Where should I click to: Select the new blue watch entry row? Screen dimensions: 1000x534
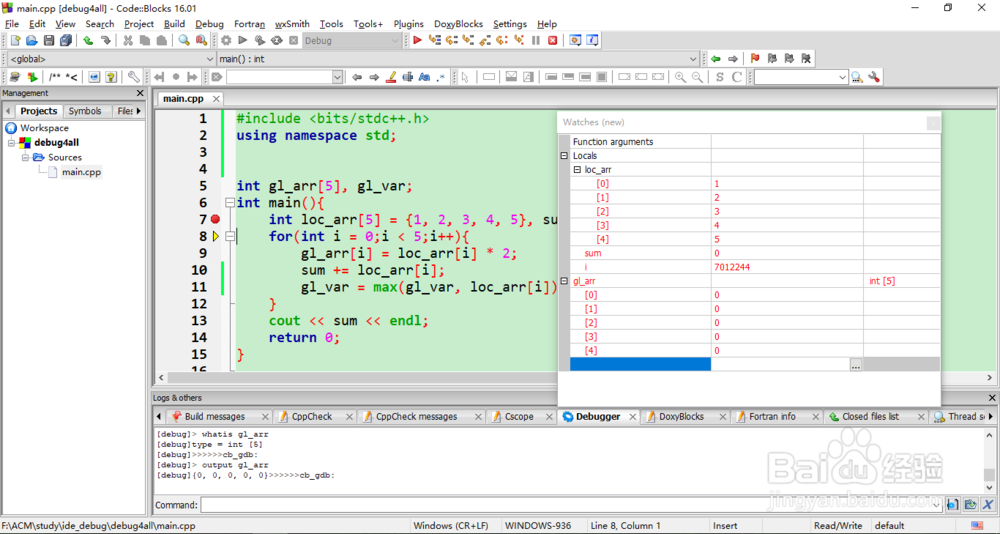(640, 364)
